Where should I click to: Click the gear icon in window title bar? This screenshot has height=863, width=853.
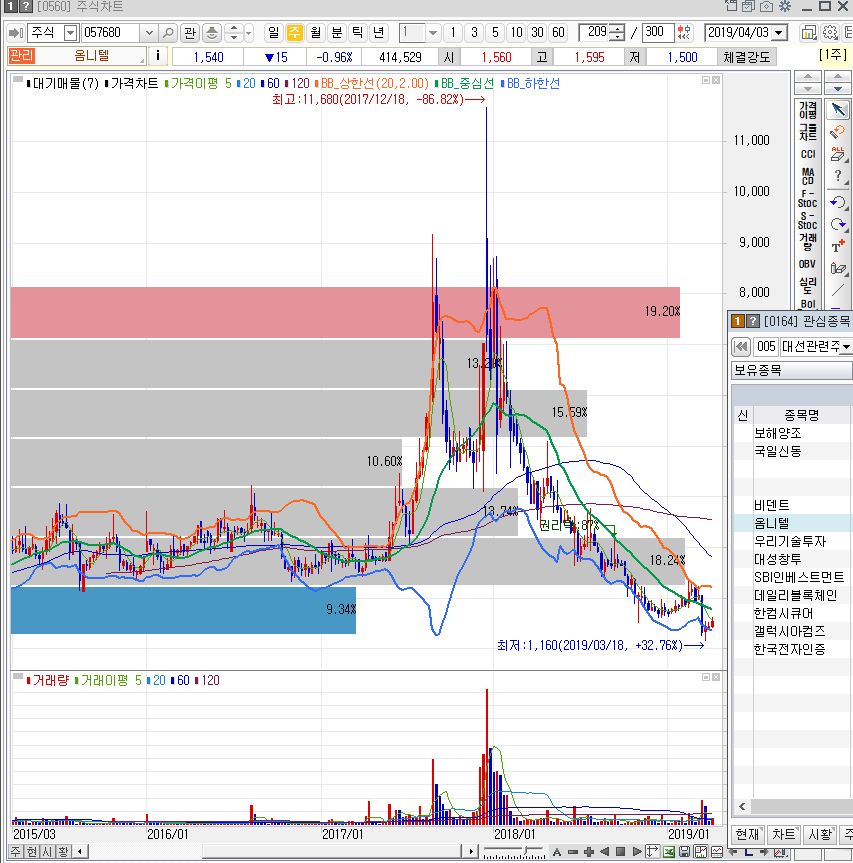pyautogui.click(x=785, y=6)
